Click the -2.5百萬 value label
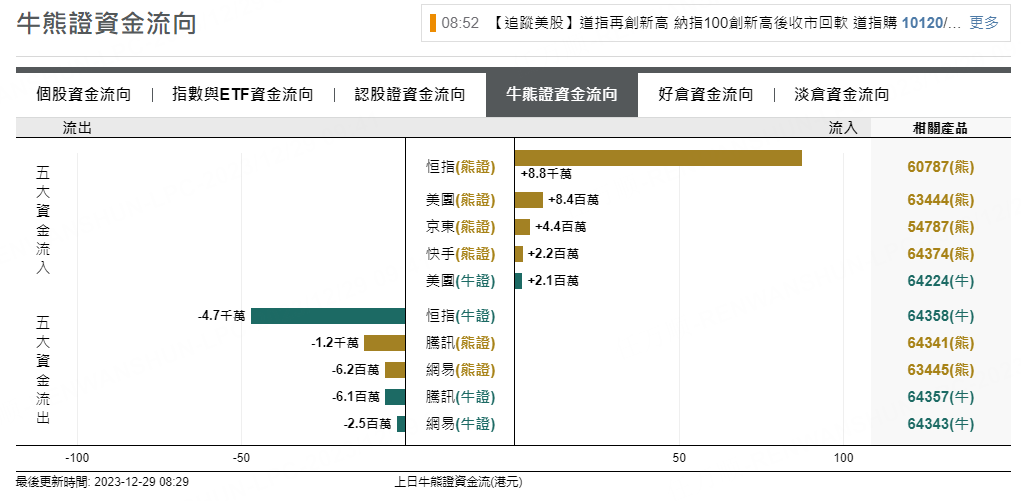The image size is (1021, 501). point(368,424)
